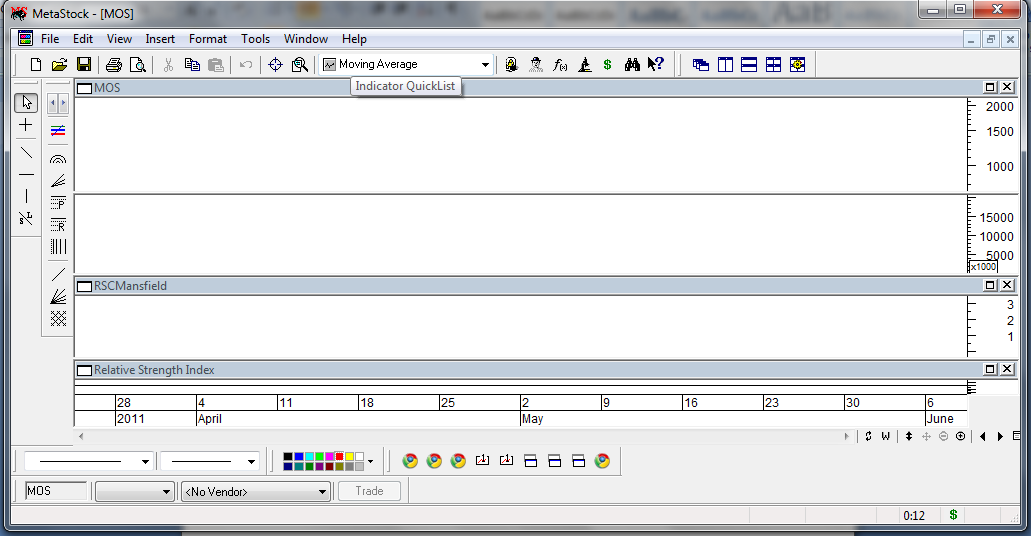Expand the Moving Average indicator dropdown
Viewport: 1031px width, 536px height.
tap(485, 64)
